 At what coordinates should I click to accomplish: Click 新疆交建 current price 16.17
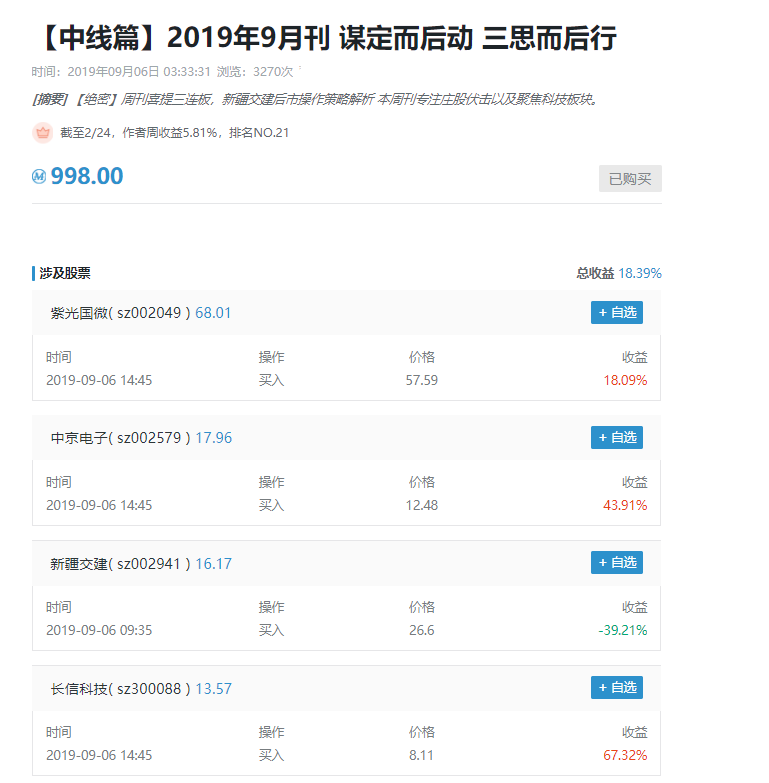[214, 564]
